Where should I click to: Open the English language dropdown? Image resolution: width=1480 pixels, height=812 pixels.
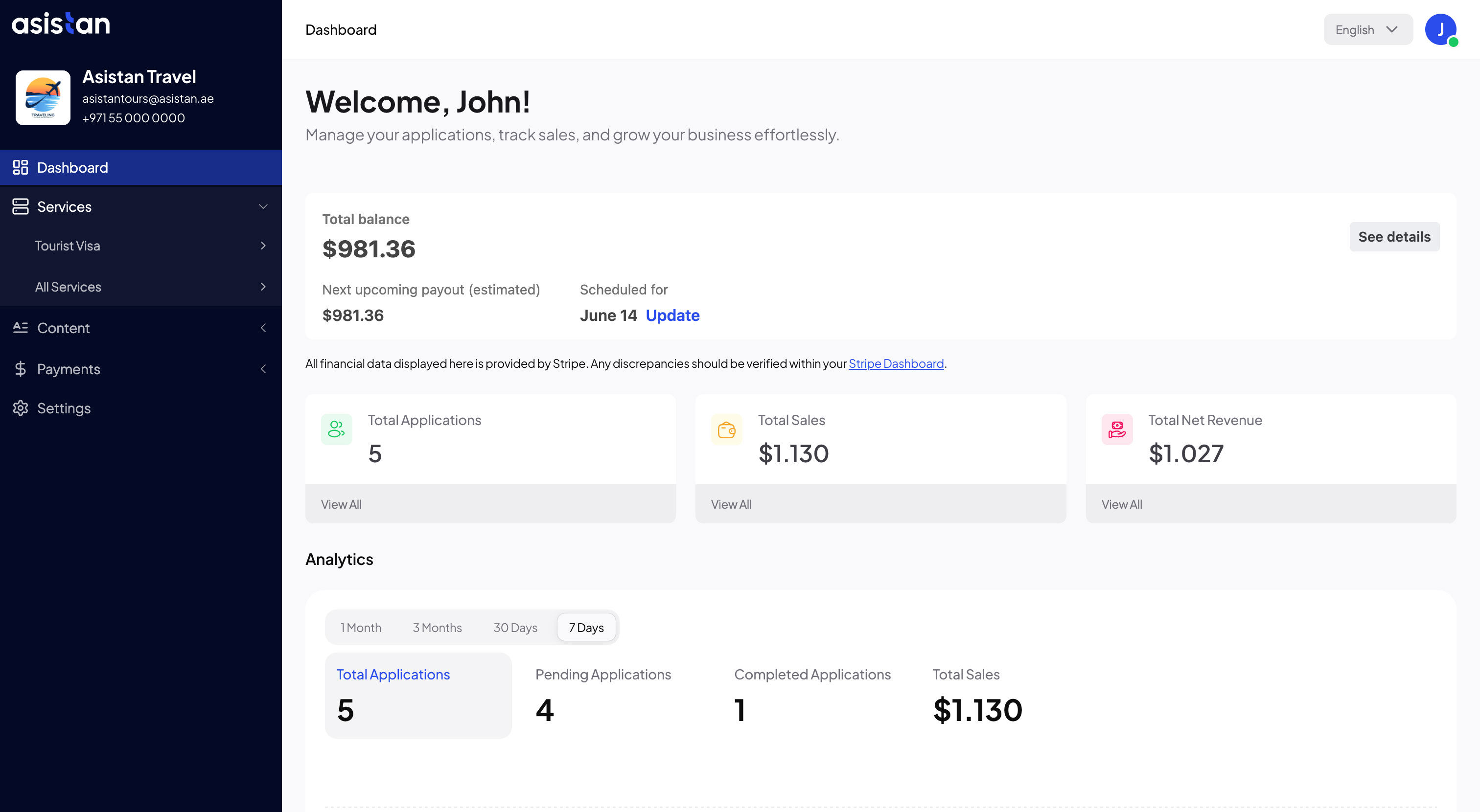[x=1367, y=29]
